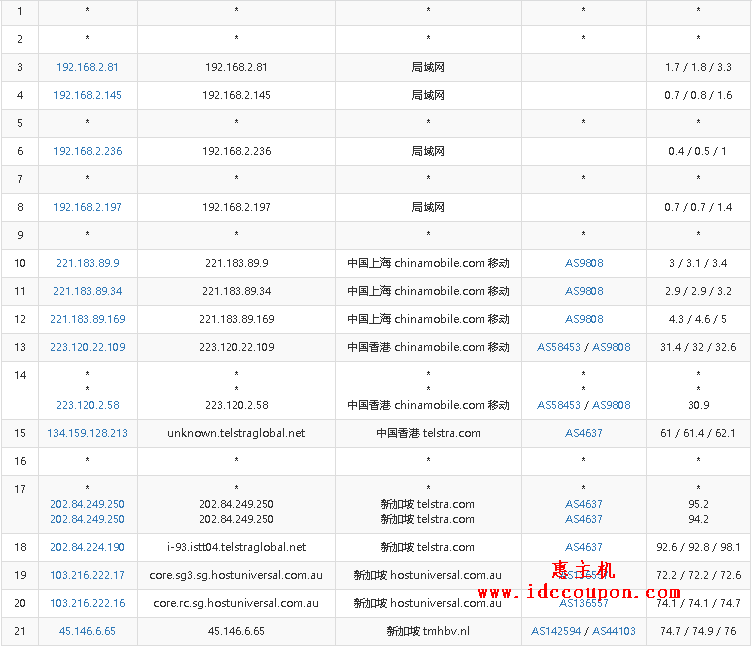This screenshot has width=752, height=647.
Task: Click the unknown.telstraglobal.net hostname cell
Action: click(236, 433)
